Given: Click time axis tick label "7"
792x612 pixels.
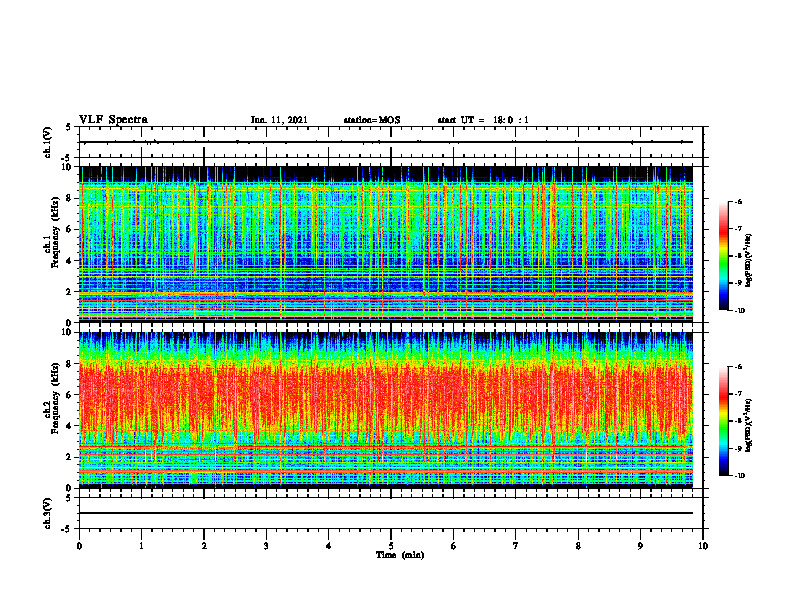Looking at the screenshot, I should click(x=516, y=546).
